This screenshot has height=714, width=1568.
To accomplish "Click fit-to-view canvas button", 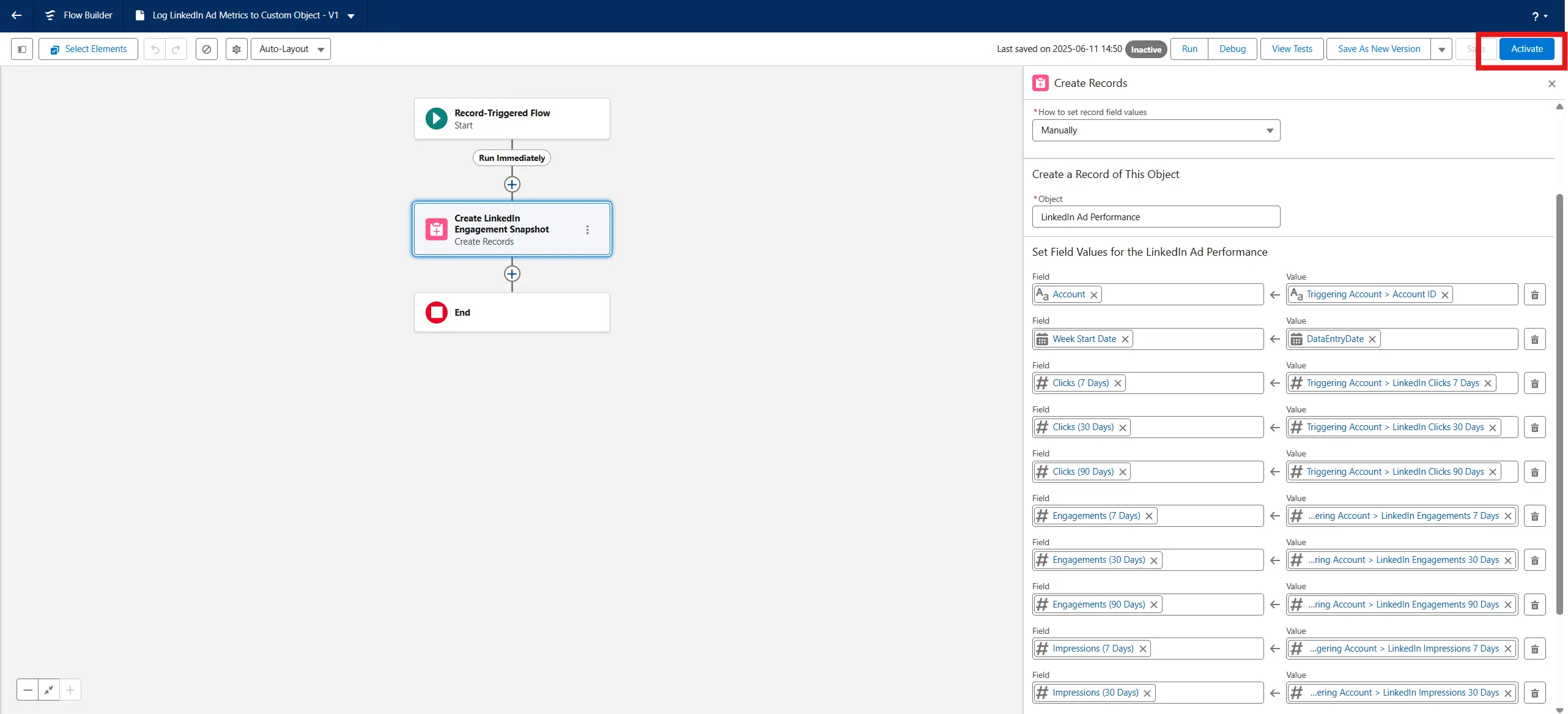I will pyautogui.click(x=49, y=690).
